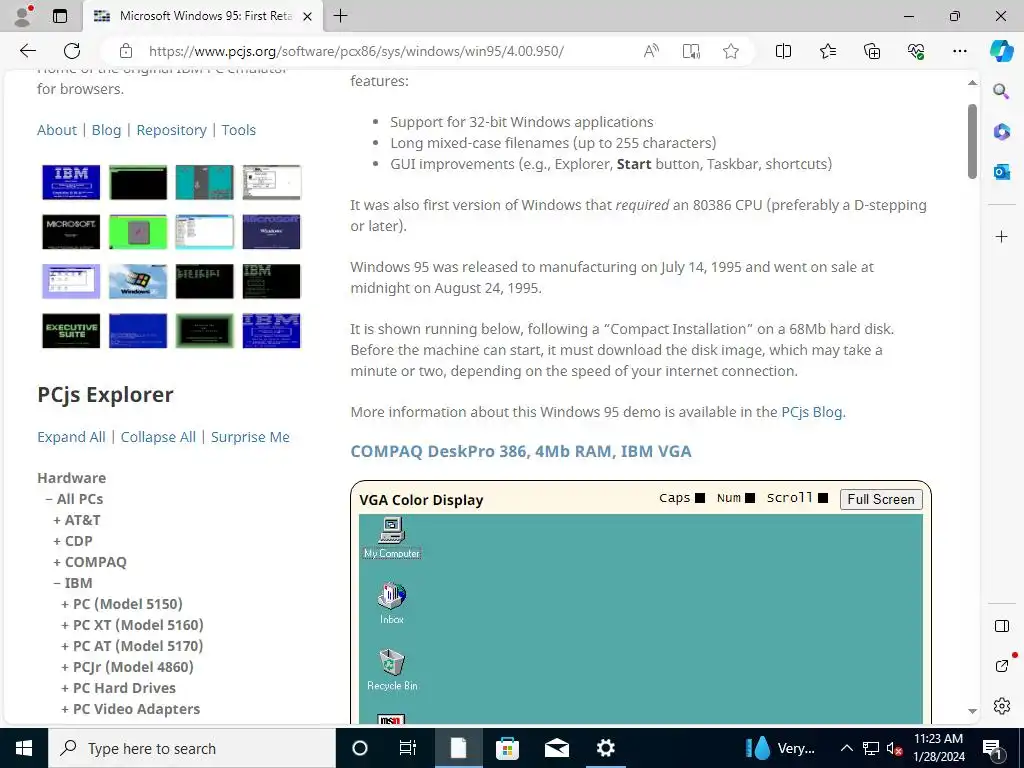The height and width of the screenshot is (768, 1024).
Task: Launch Copilot from the toolbar
Action: [1001, 51]
